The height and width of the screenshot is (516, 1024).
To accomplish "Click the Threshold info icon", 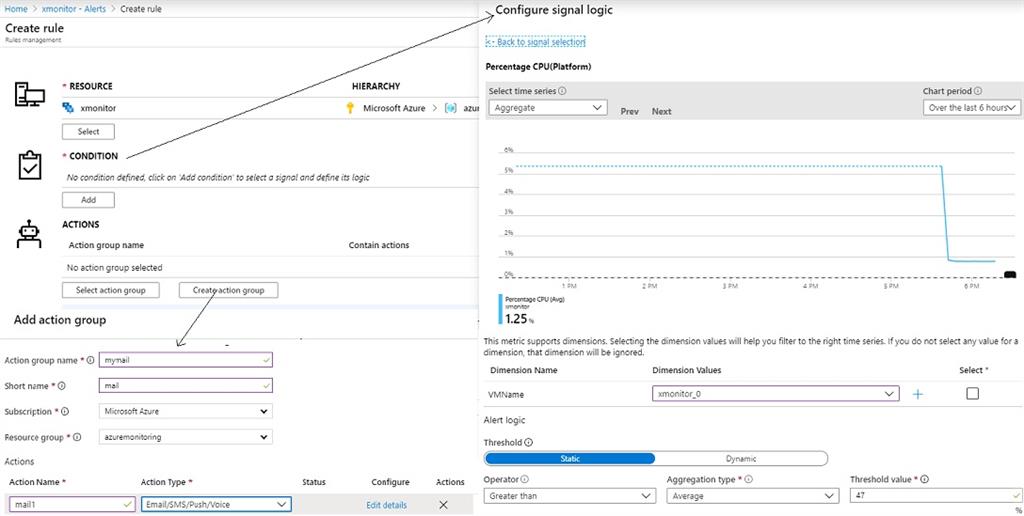I will [x=528, y=442].
